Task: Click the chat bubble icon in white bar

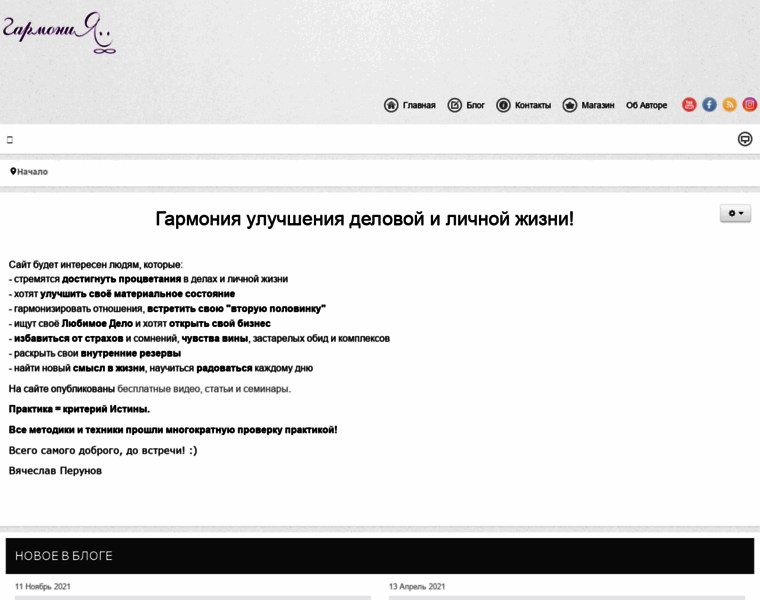Action: click(744, 139)
